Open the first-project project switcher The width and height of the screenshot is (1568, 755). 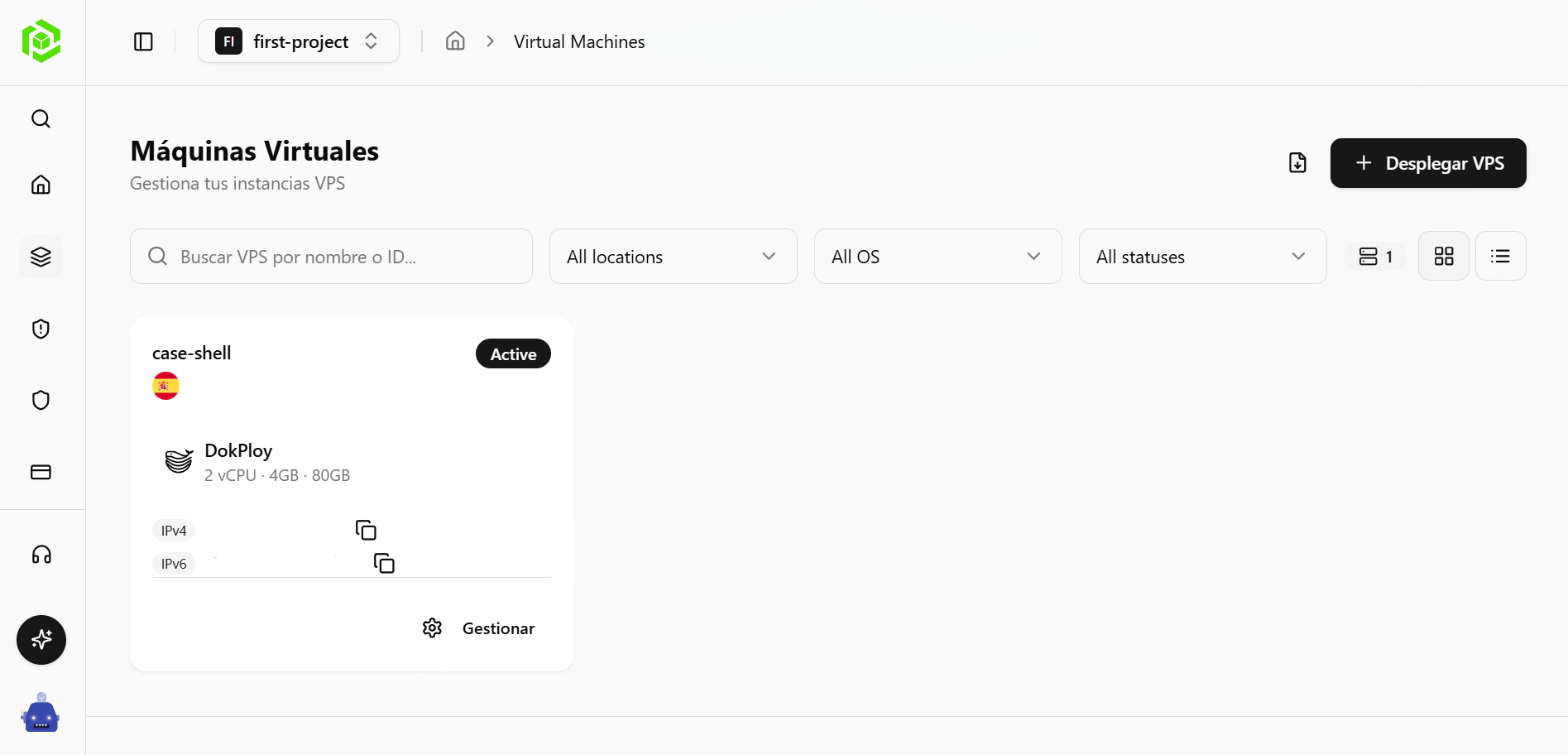[x=299, y=41]
